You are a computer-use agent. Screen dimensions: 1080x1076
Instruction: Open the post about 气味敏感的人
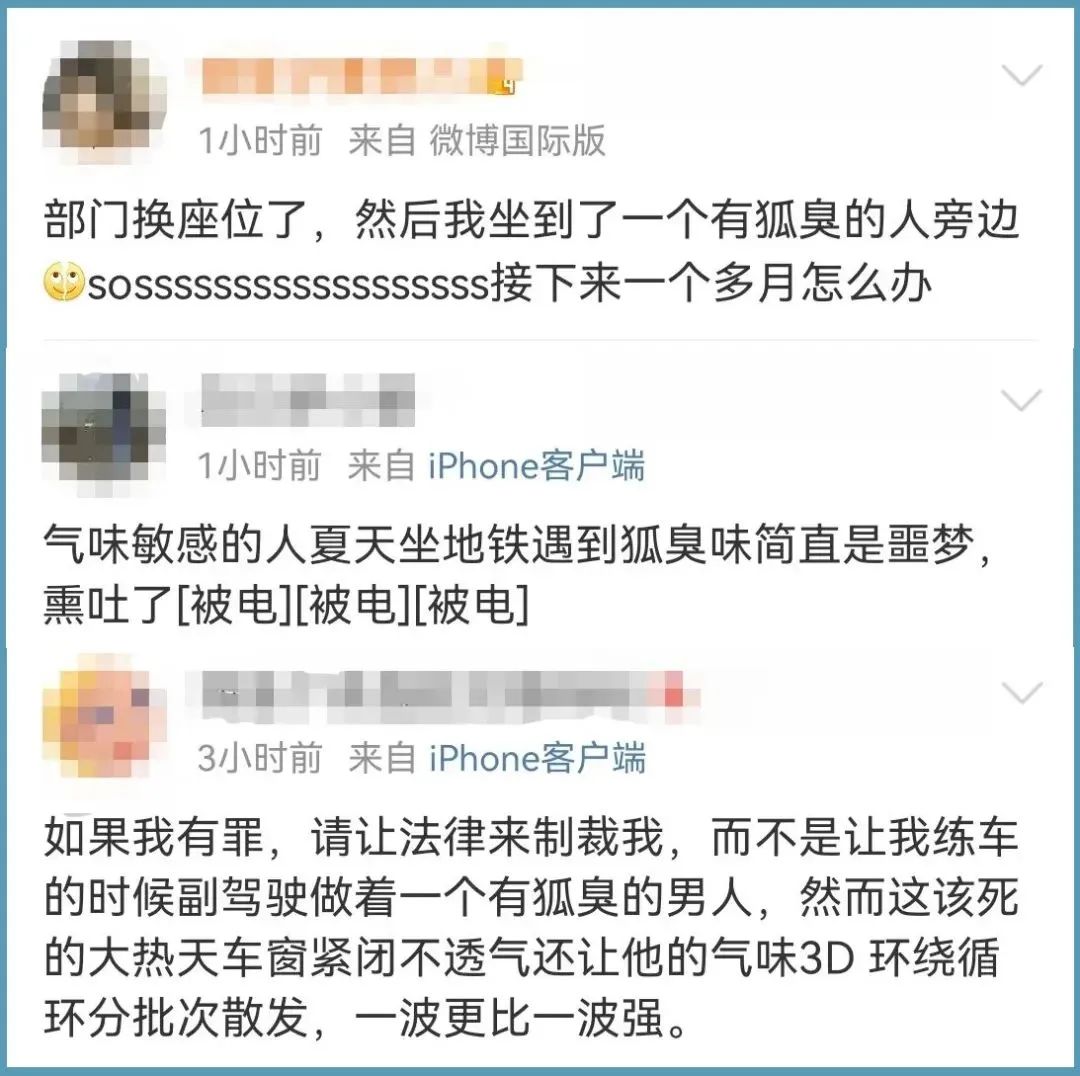click(518, 575)
